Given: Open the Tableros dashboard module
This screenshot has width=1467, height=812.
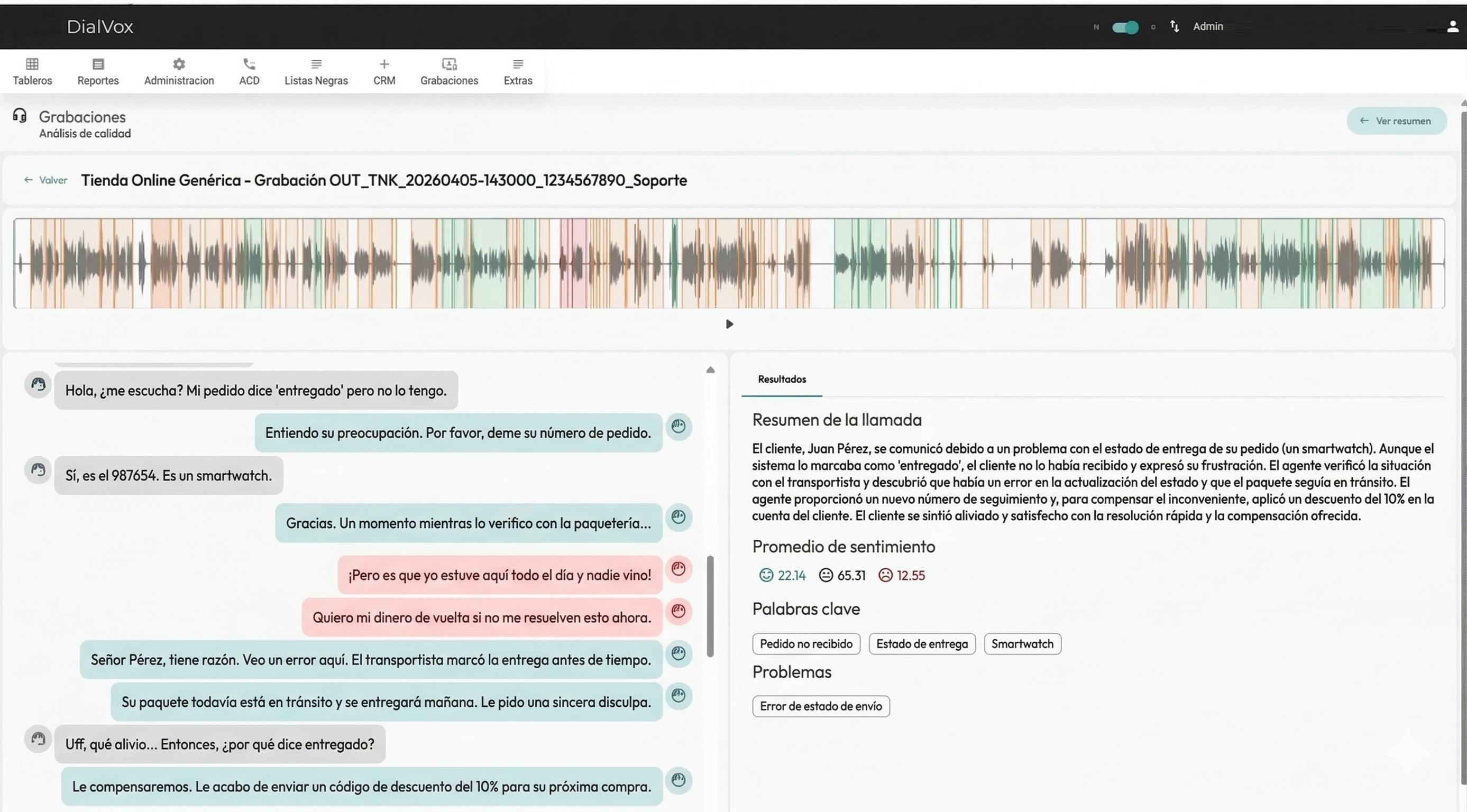Looking at the screenshot, I should pos(32,71).
